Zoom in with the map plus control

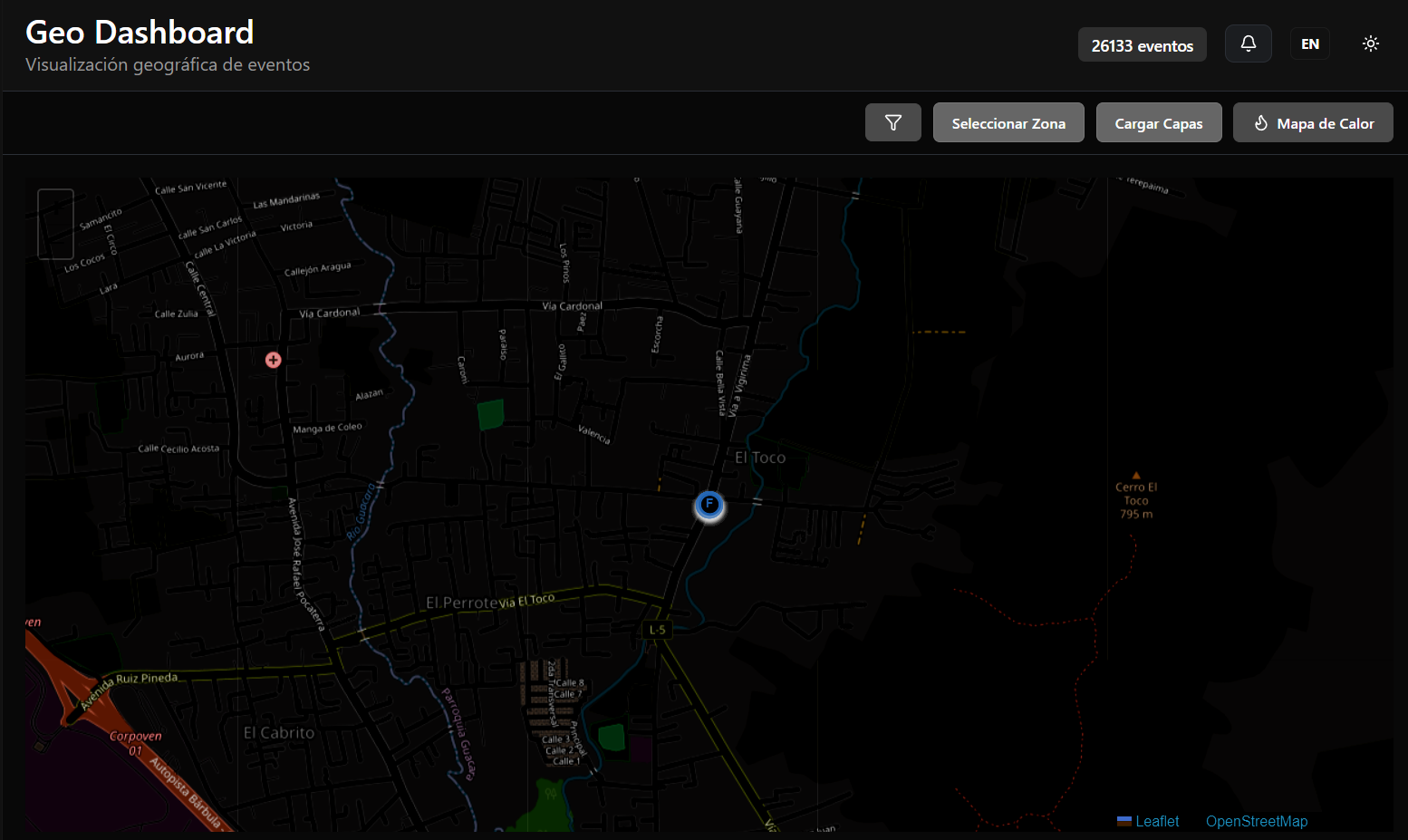click(x=55, y=208)
